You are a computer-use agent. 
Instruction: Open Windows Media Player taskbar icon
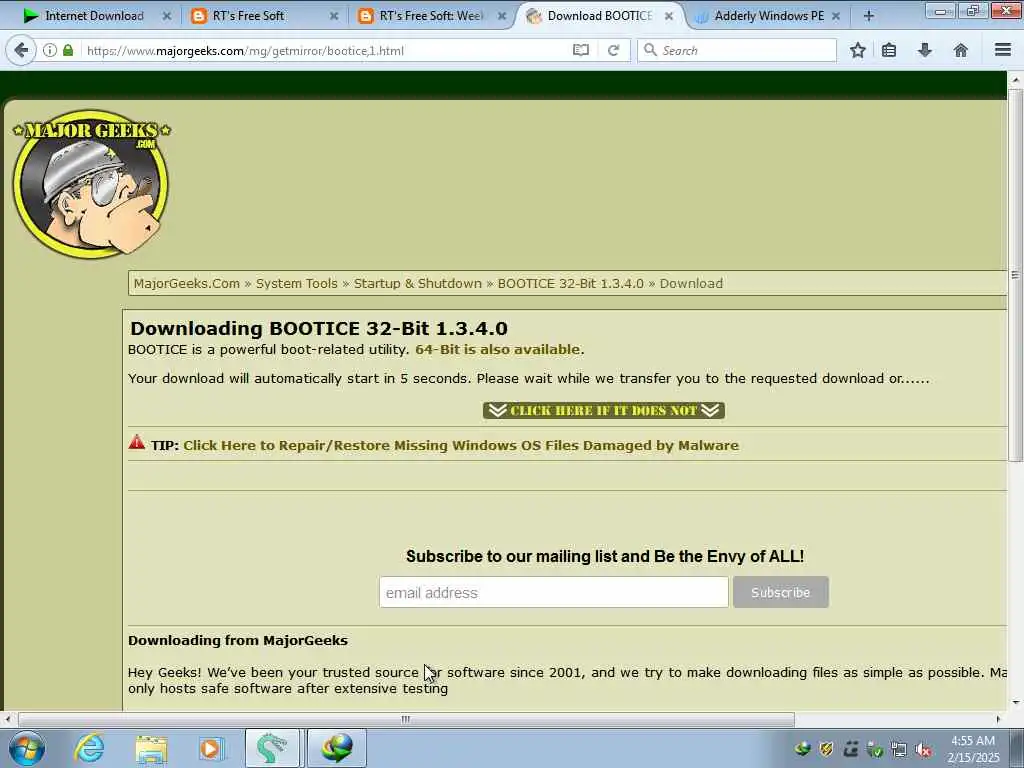[x=212, y=748]
